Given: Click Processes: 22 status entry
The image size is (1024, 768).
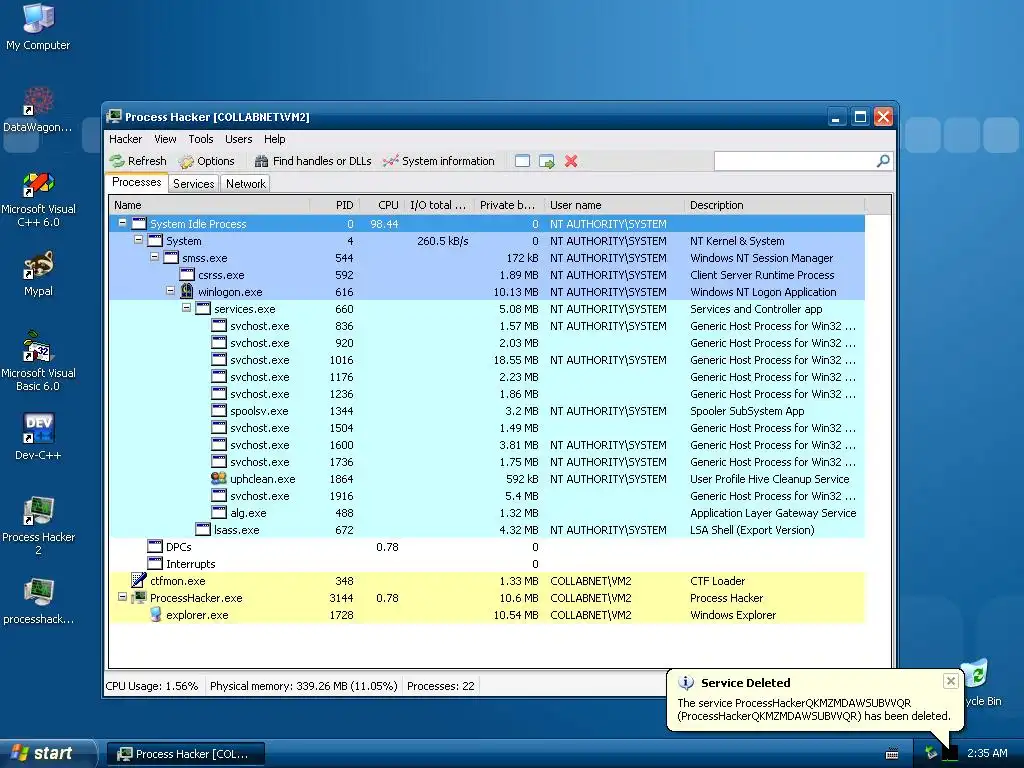Looking at the screenshot, I should tap(440, 686).
